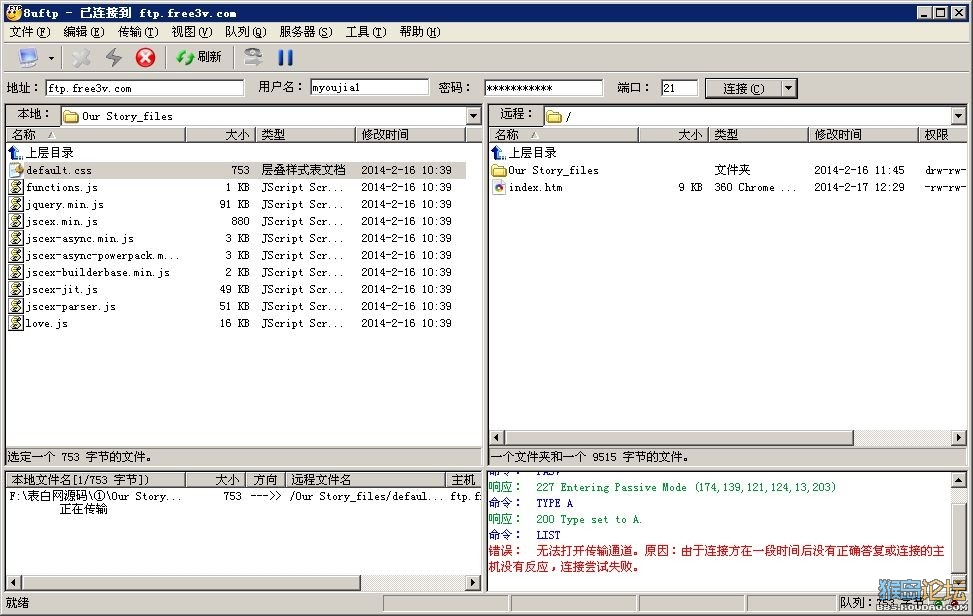Sort local files by 大小 column

click(220, 135)
